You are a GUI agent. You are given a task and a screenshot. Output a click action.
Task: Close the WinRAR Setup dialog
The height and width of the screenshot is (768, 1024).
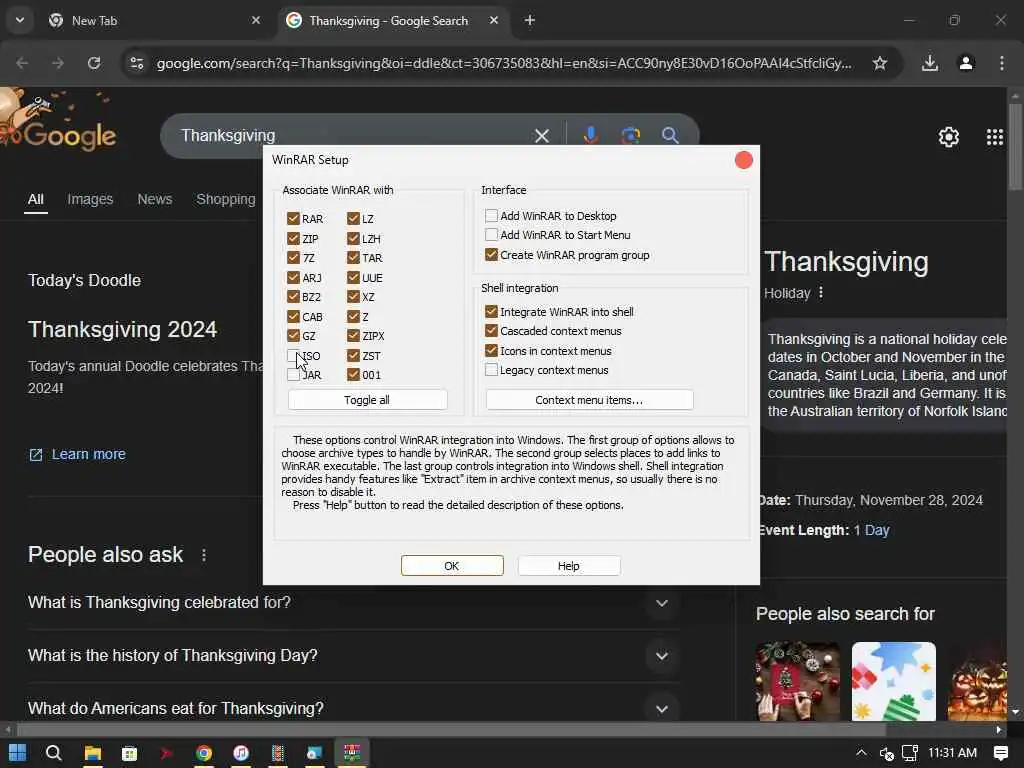pyautogui.click(x=743, y=160)
